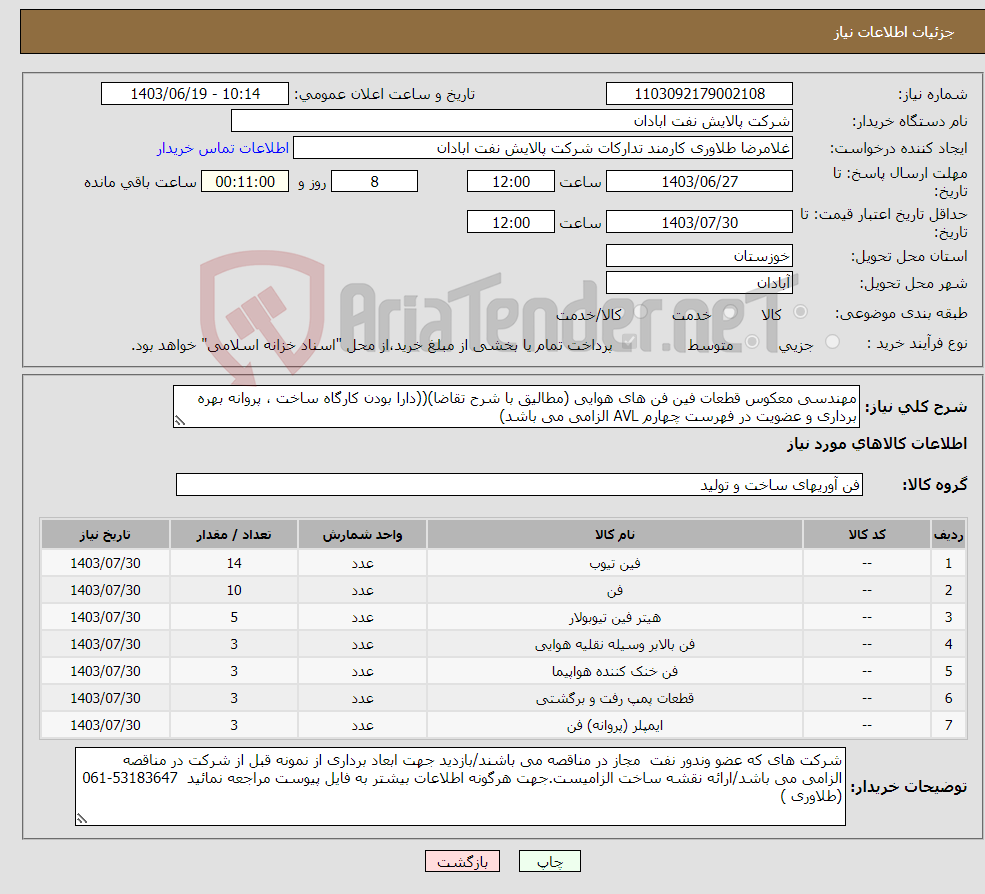Click the request creator field غلامرضا طلاوری

pyautogui.click(x=543, y=148)
